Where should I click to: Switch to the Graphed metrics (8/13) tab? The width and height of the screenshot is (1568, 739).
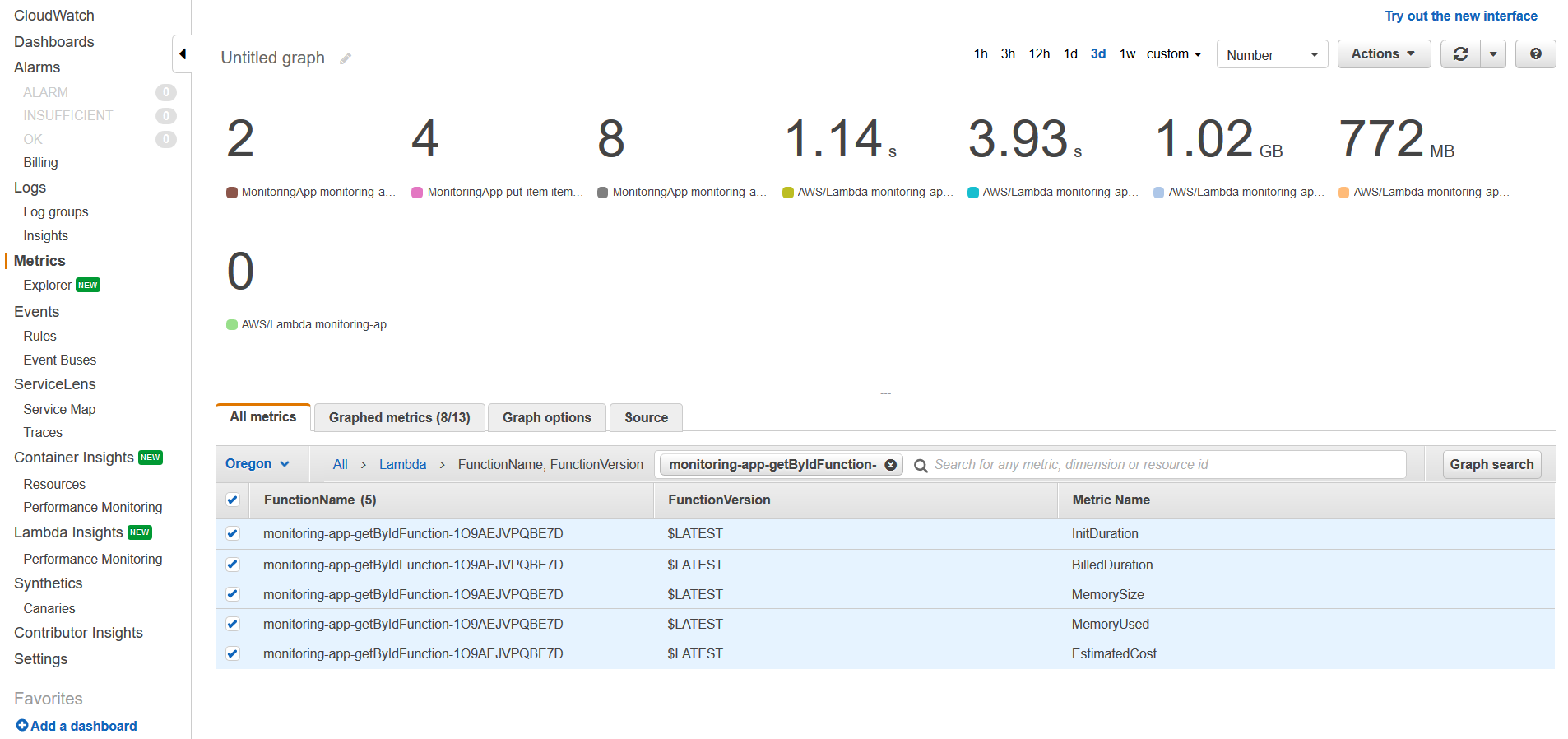point(400,418)
